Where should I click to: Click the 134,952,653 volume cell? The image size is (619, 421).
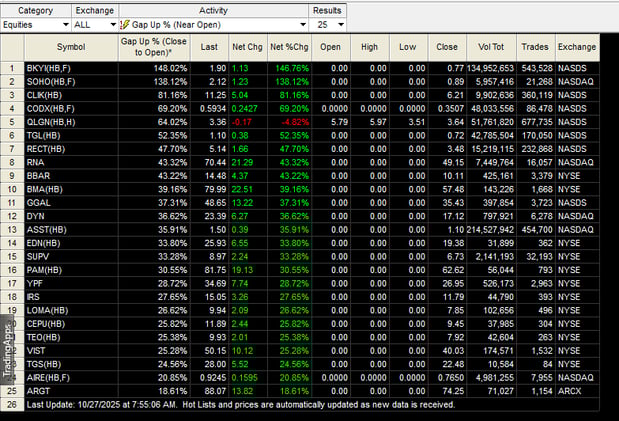[491, 68]
